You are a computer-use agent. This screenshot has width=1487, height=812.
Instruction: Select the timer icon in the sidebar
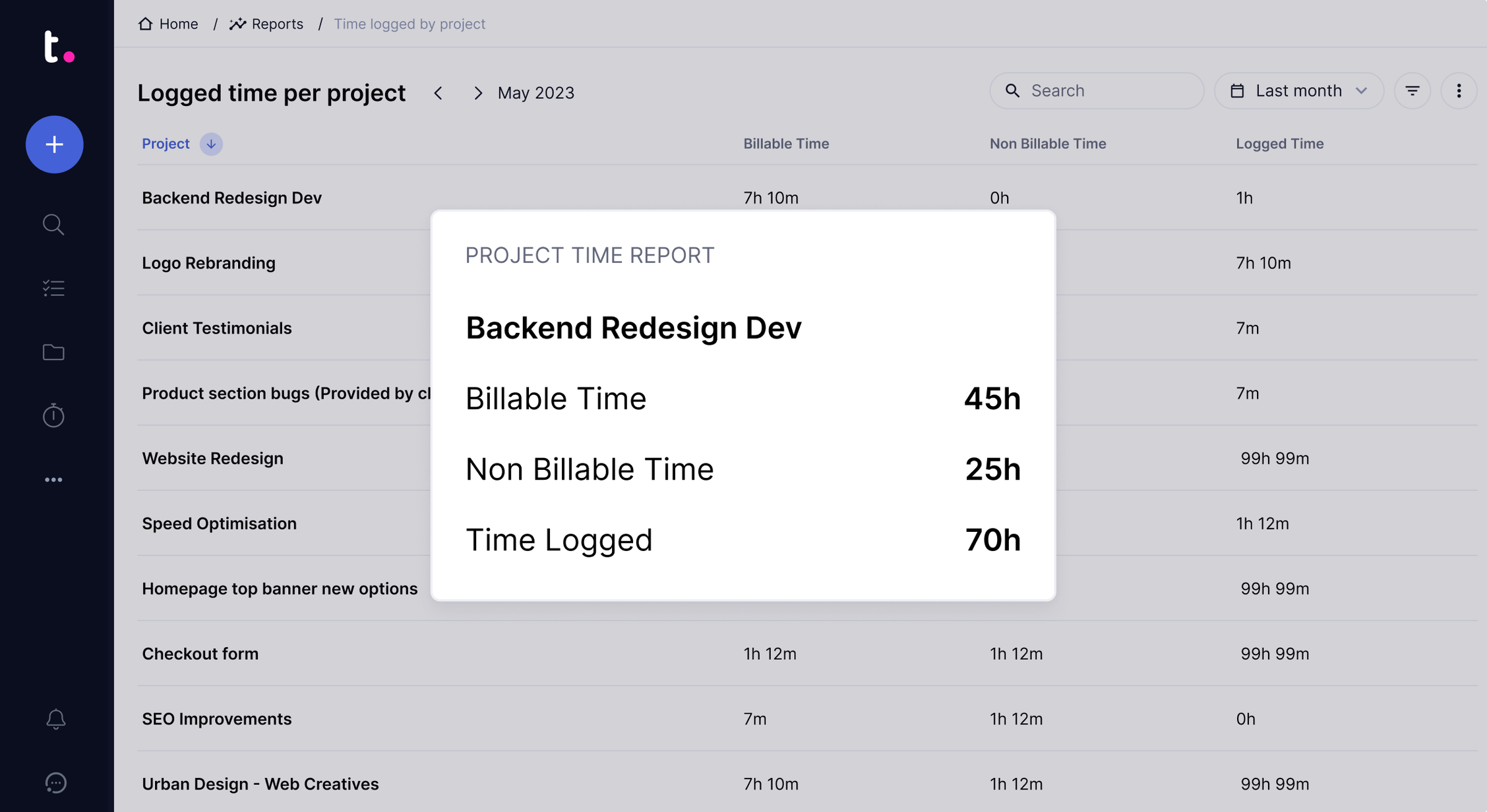coord(53,415)
